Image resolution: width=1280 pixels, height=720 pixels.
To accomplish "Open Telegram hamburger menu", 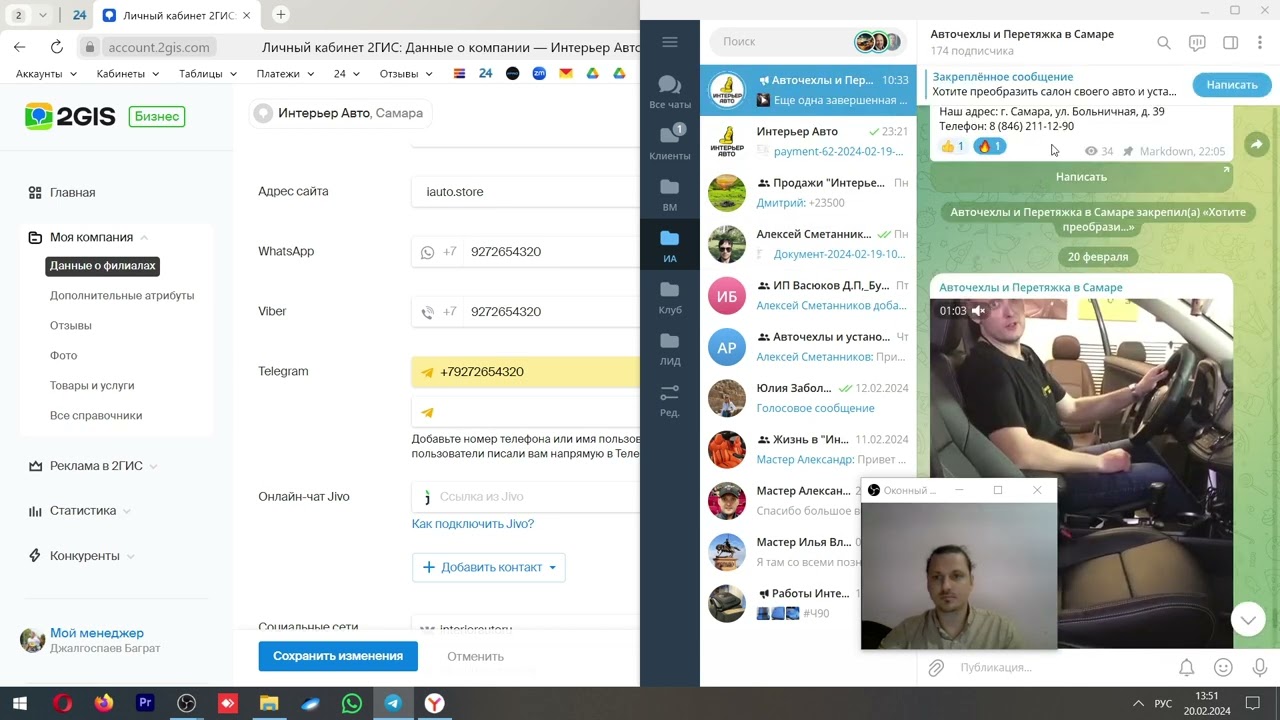I will pyautogui.click(x=669, y=42).
